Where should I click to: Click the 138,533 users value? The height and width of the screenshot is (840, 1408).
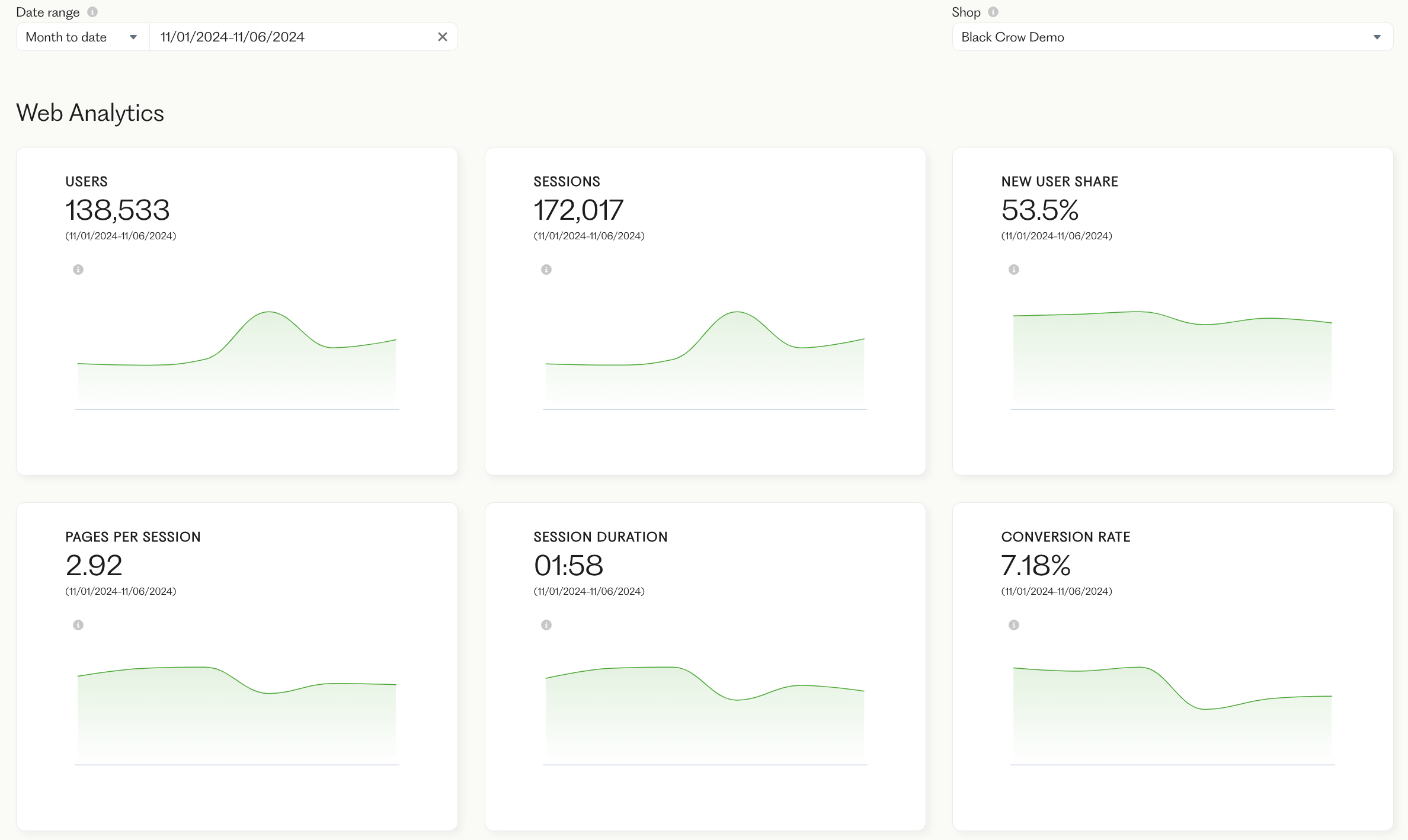(x=117, y=210)
